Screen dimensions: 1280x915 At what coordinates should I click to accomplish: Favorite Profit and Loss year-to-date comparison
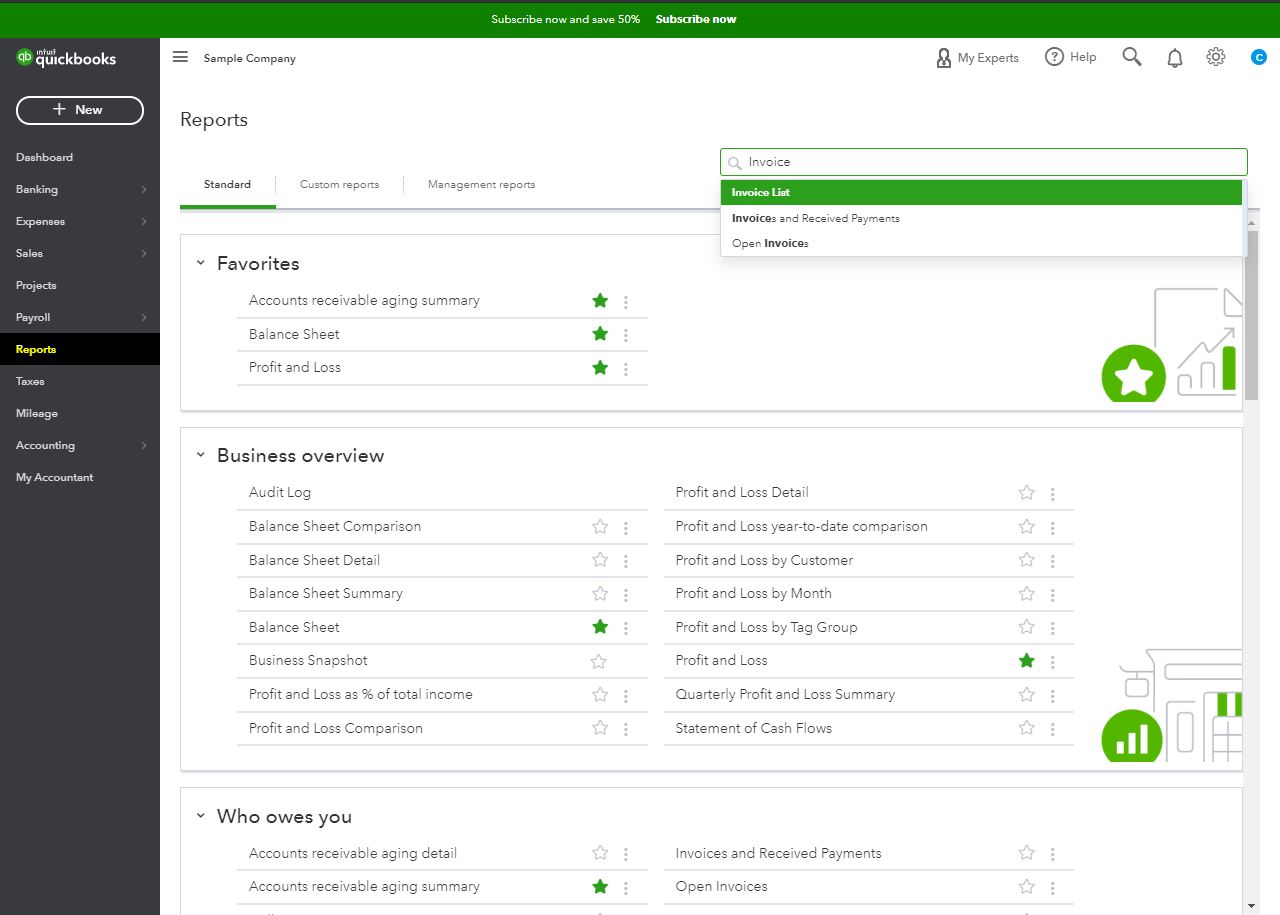pos(1026,526)
